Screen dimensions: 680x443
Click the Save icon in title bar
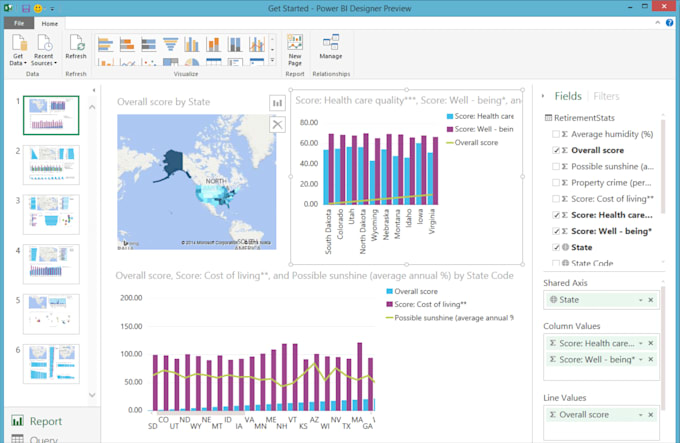tap(26, 8)
